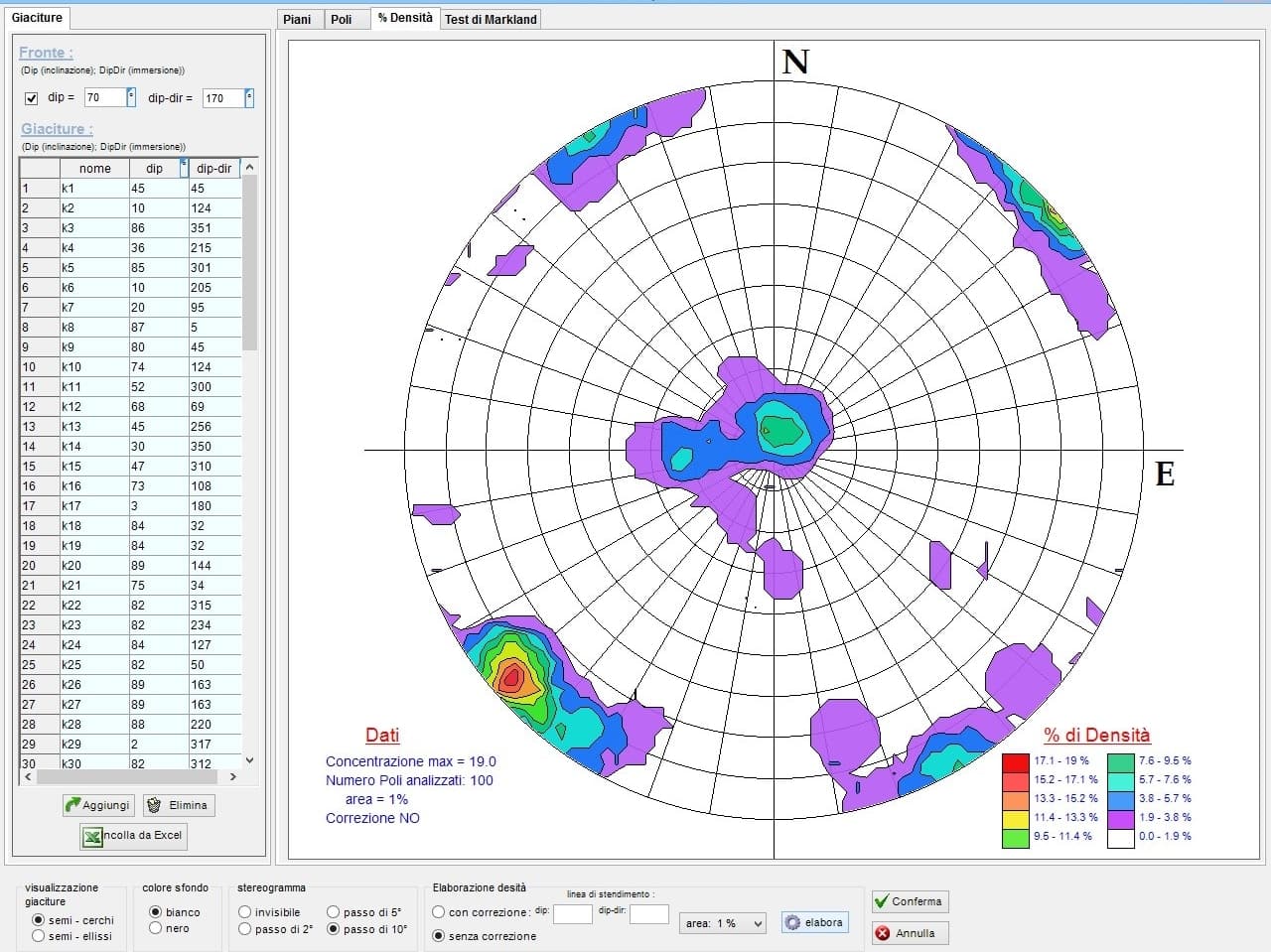Click linea di stendimento dip-dir field

649,914
